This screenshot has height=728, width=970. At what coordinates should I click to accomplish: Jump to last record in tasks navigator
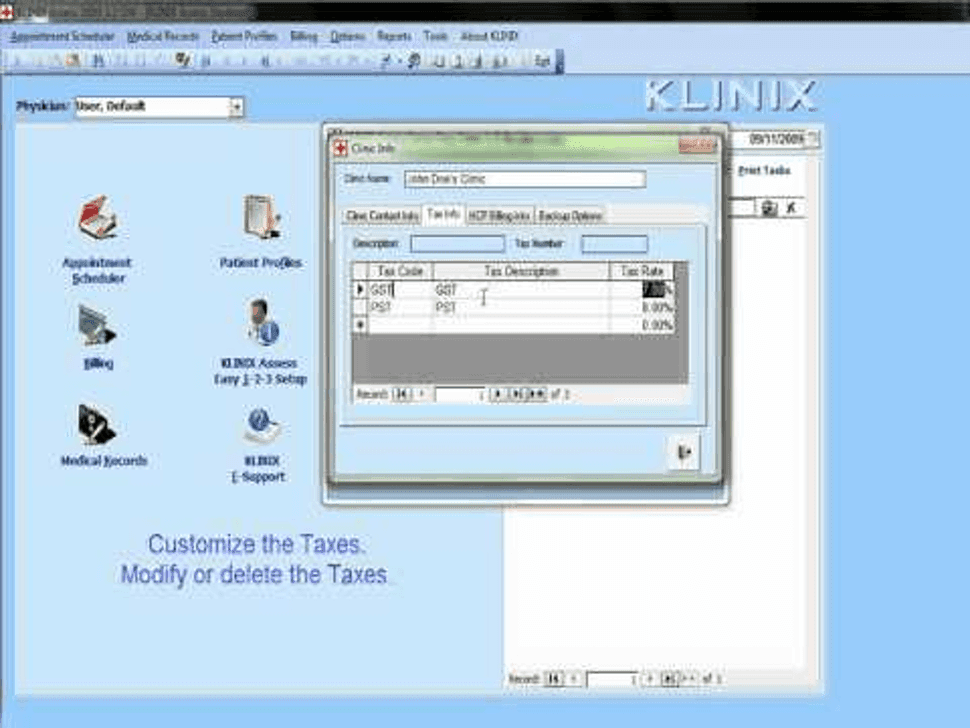669,679
